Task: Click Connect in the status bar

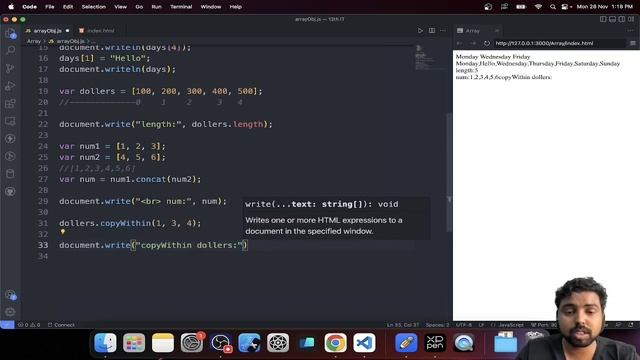Action: coord(61,325)
